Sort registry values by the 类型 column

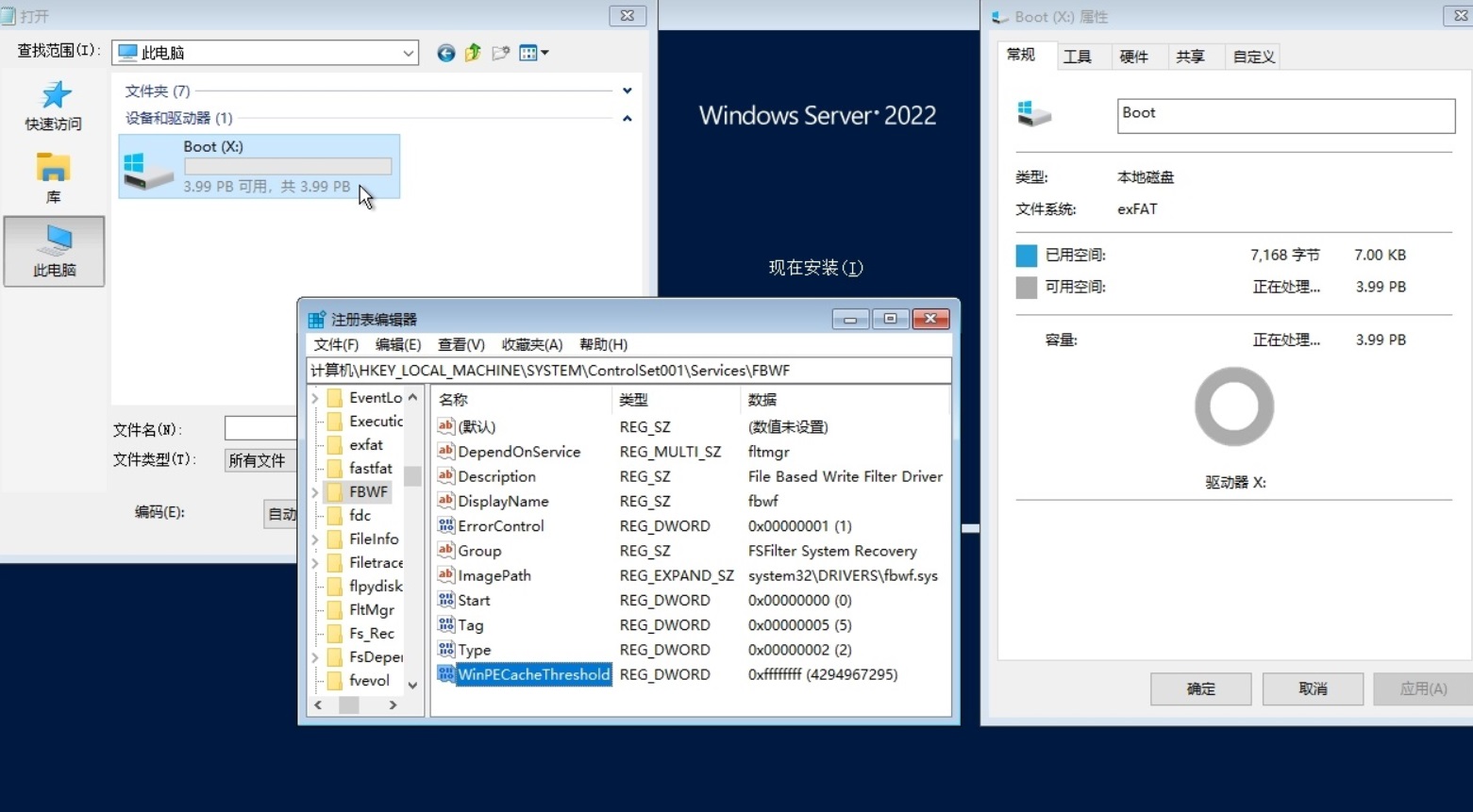click(x=676, y=400)
